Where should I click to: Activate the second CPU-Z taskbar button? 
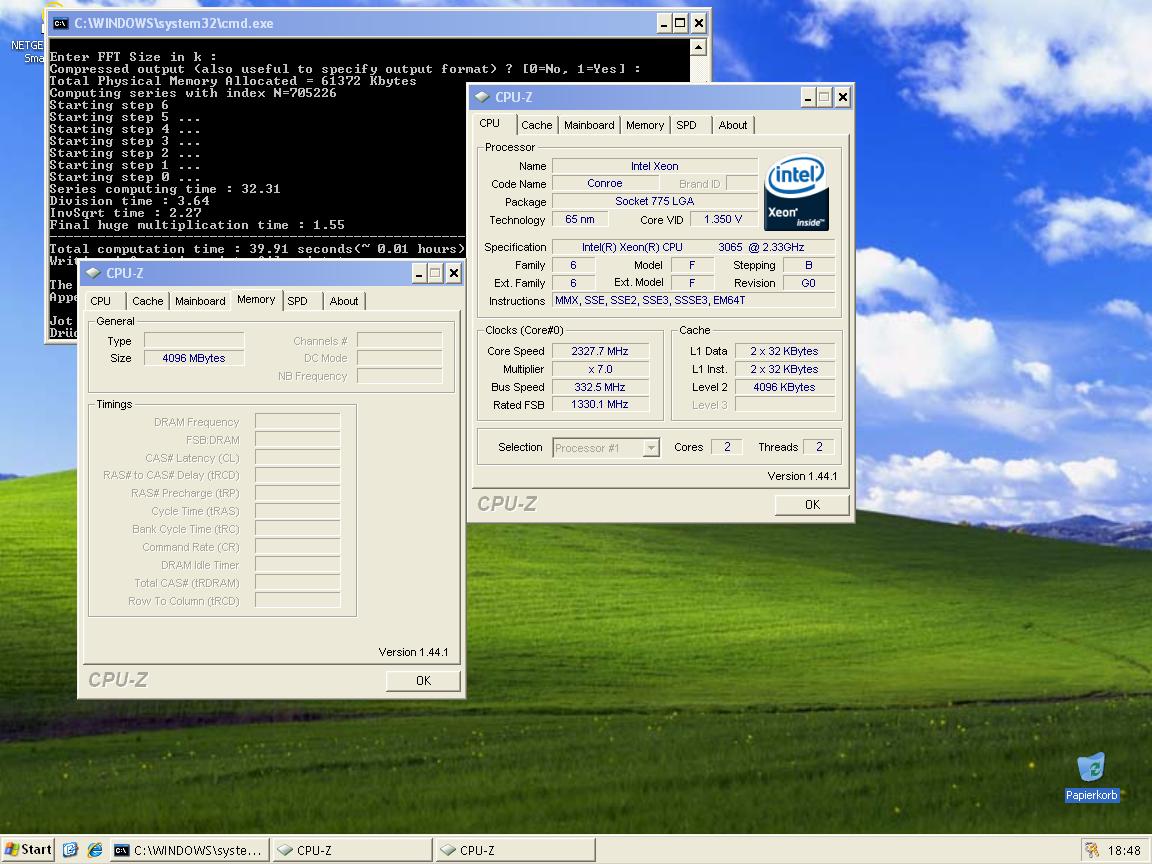click(x=515, y=850)
